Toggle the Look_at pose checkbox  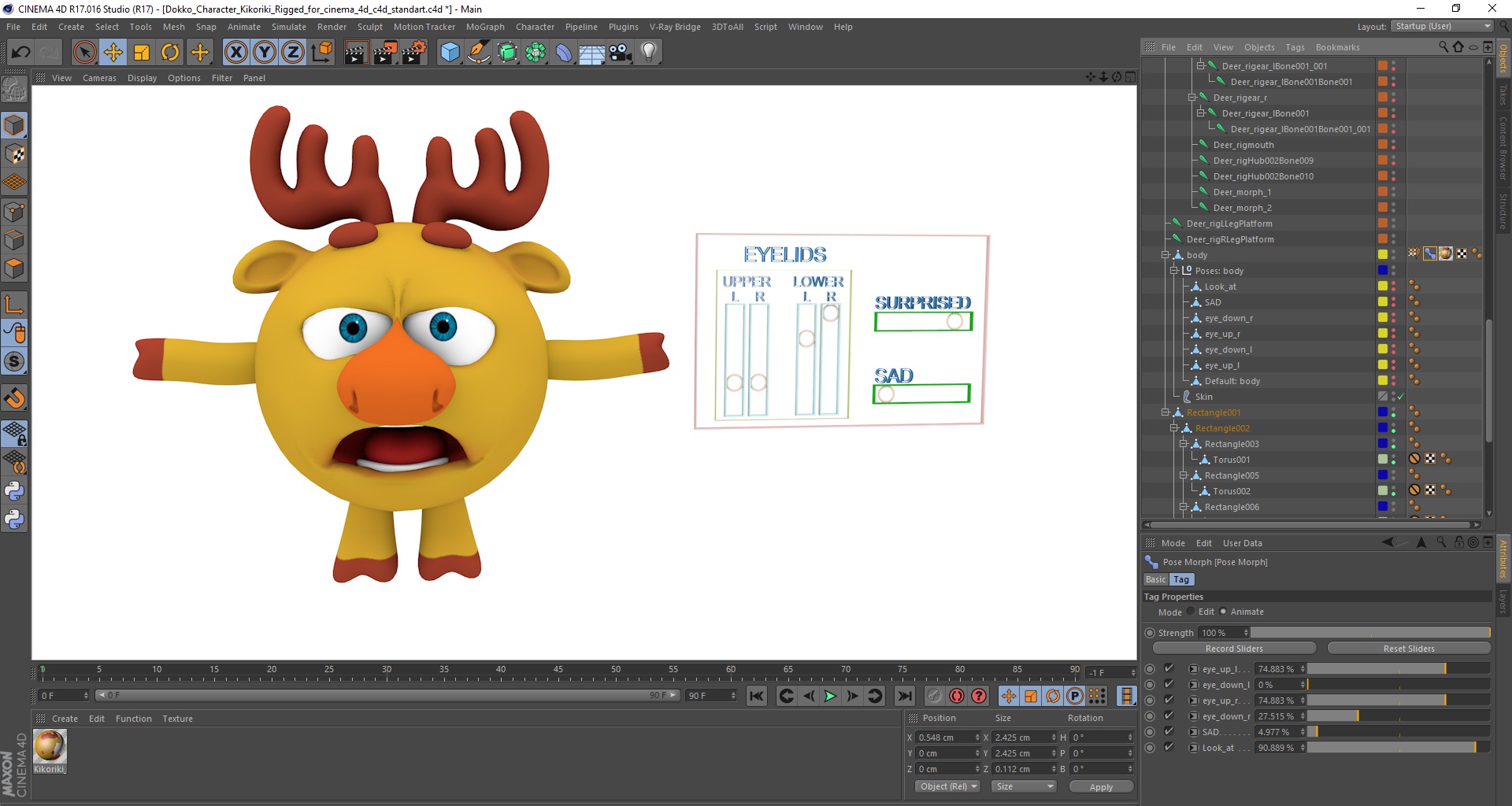(x=1169, y=747)
